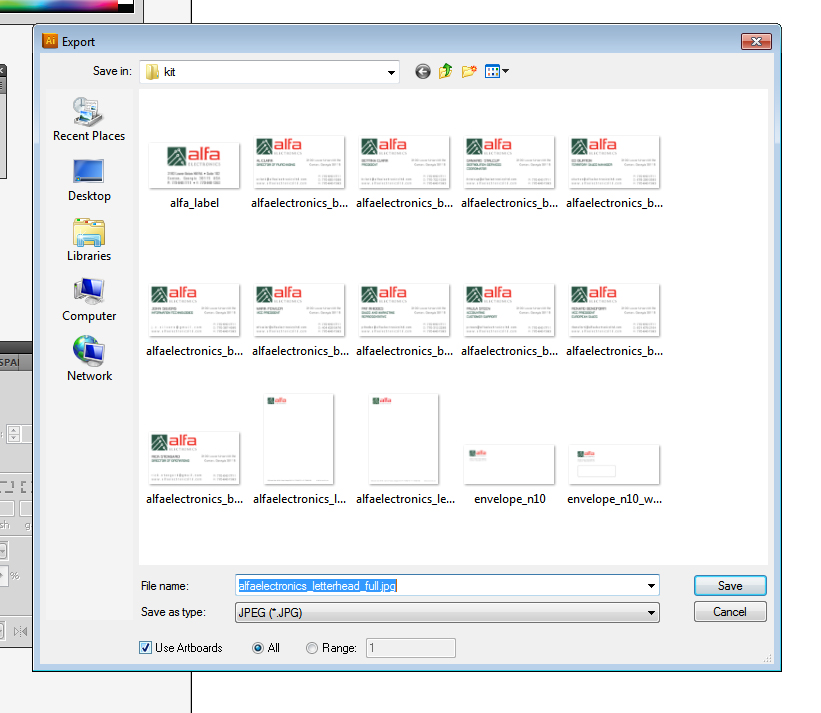
Task: Open Network location
Action: coord(89,360)
